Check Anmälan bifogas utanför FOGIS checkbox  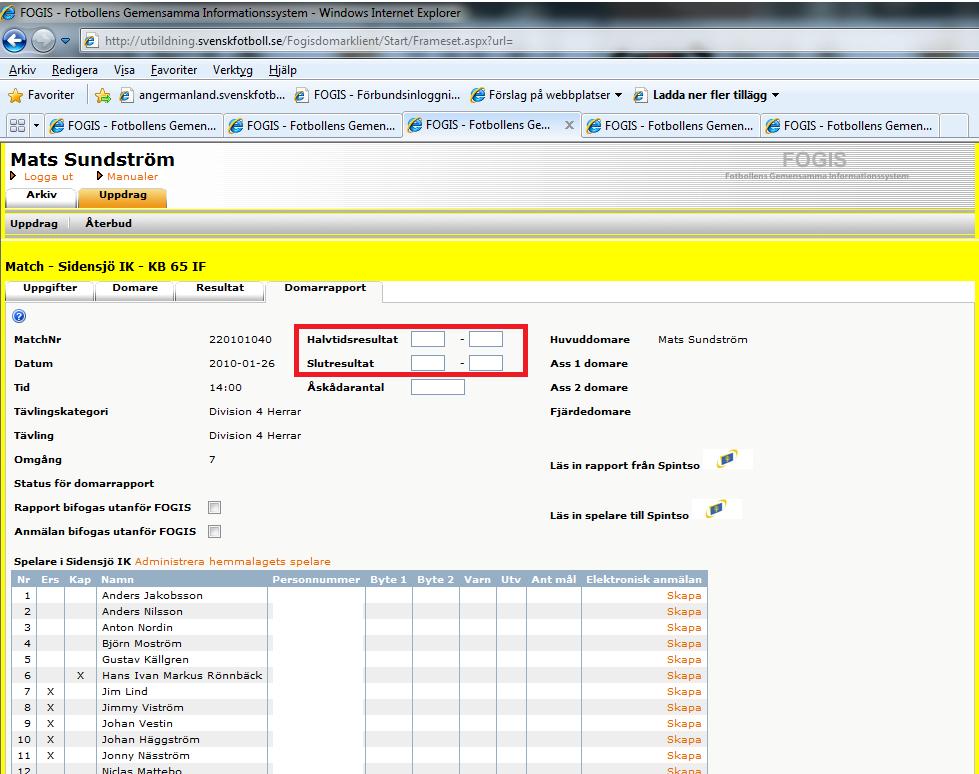(x=214, y=531)
